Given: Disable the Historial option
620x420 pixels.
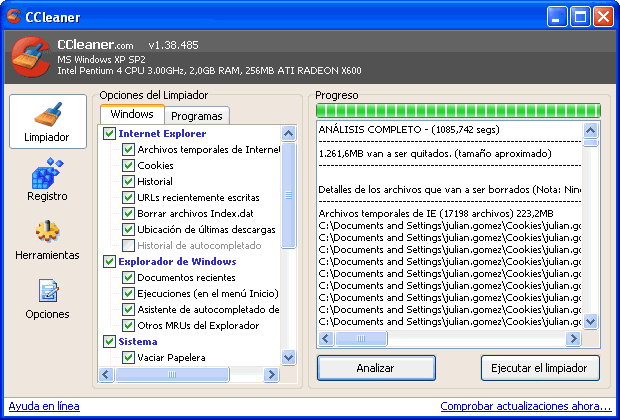Looking at the screenshot, I should click(x=128, y=181).
